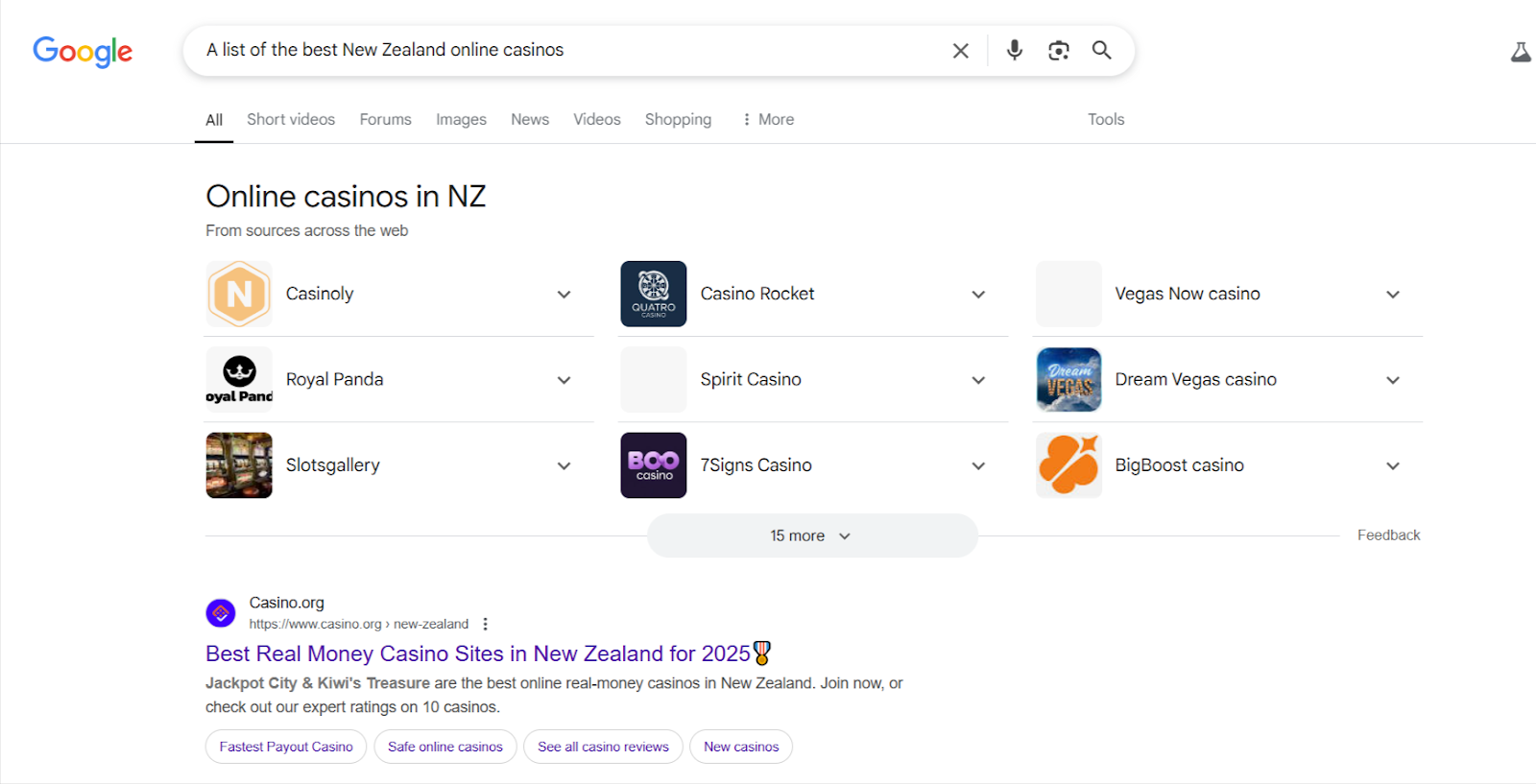This screenshot has height=784, width=1536.
Task: Click the Casino Rocket Quatro logo thumbnail
Action: click(x=654, y=294)
